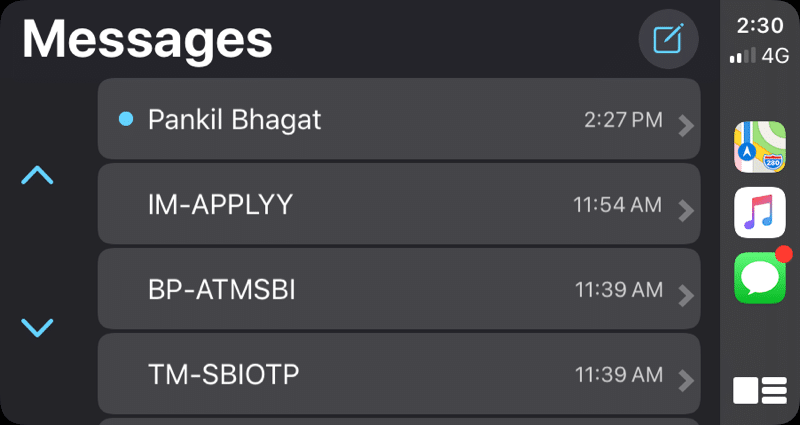Tap the Messages title header

[x=147, y=40]
